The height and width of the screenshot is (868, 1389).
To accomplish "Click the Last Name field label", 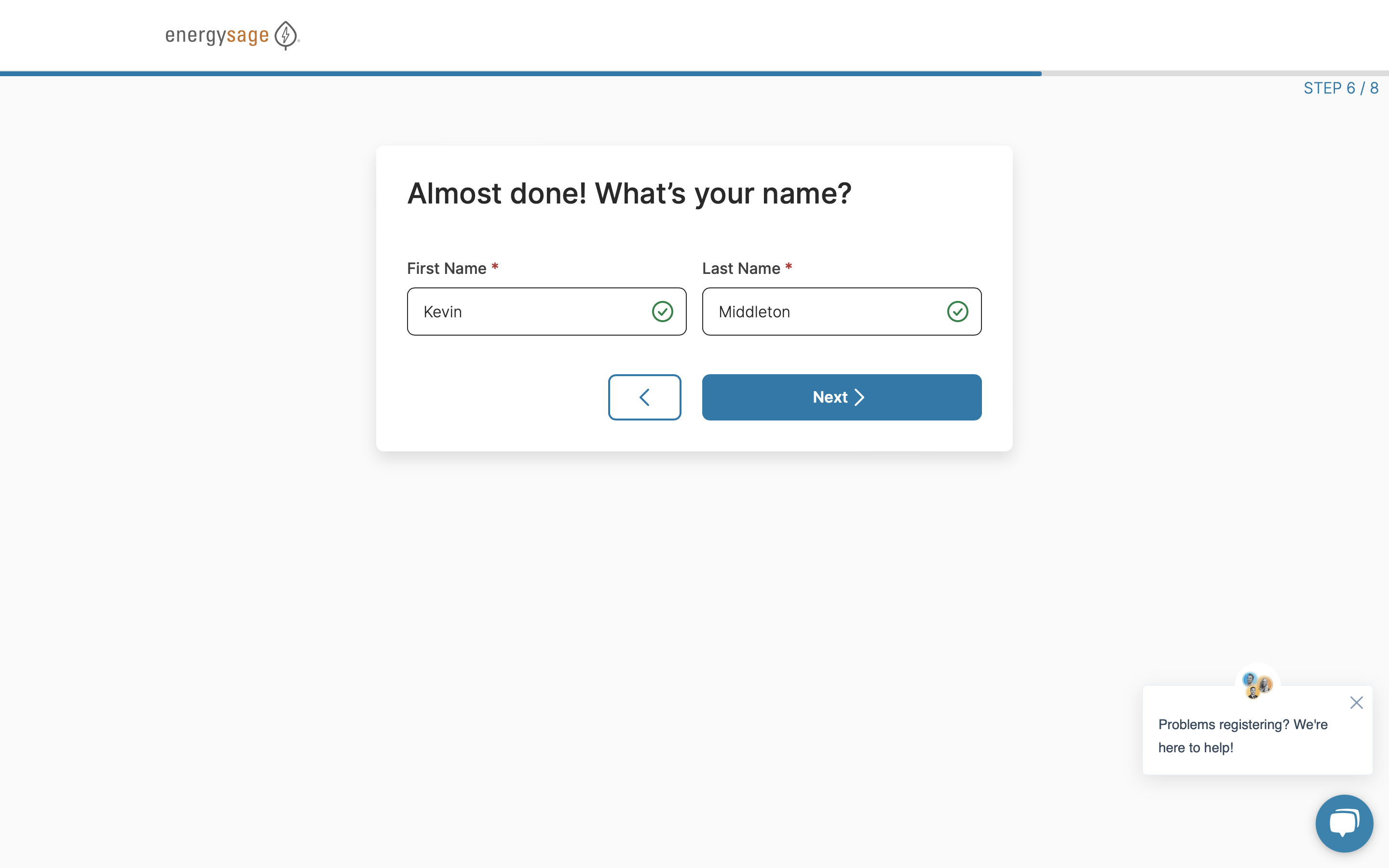I will pyautogui.click(x=741, y=269).
